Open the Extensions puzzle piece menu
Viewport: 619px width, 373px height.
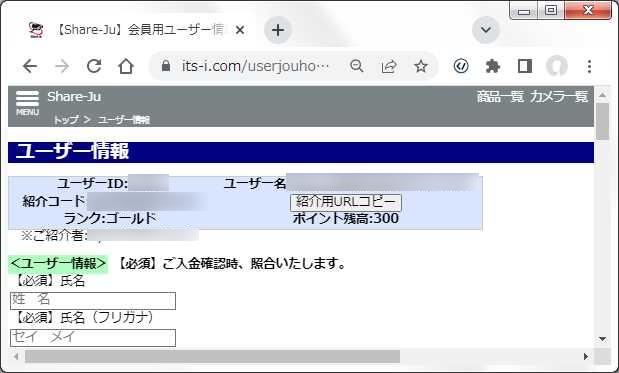tap(493, 66)
